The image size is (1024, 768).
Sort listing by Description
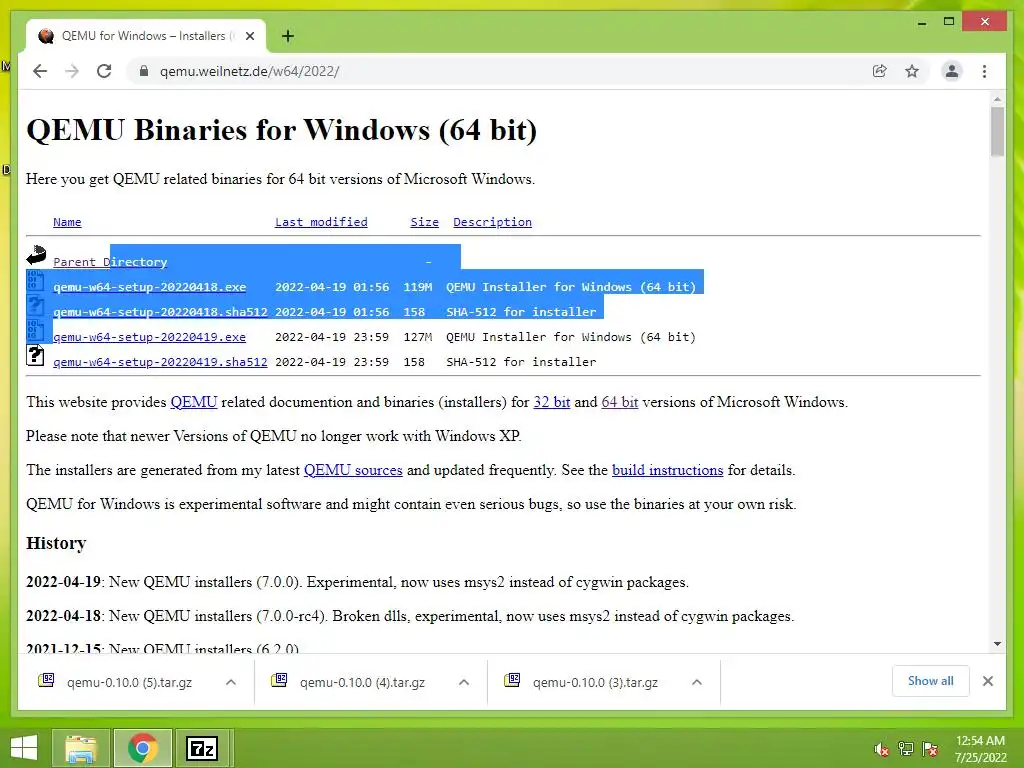tap(492, 222)
